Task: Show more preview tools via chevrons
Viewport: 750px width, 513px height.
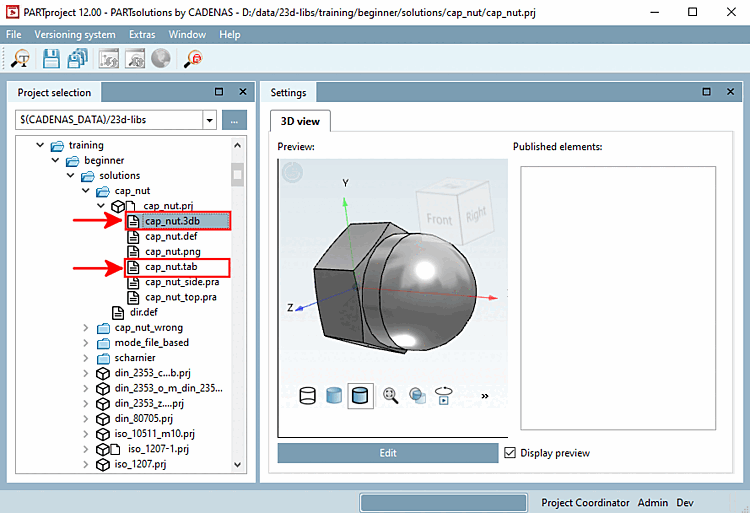Action: (x=485, y=396)
